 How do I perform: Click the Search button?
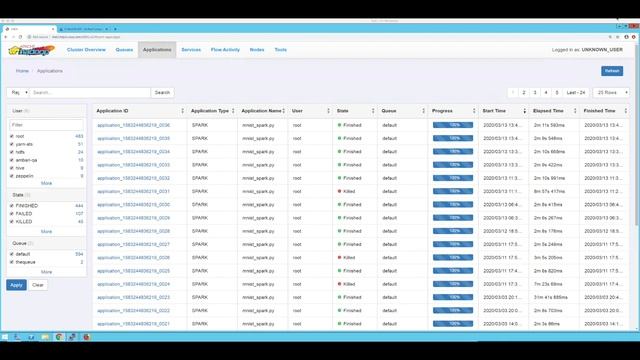click(x=162, y=93)
